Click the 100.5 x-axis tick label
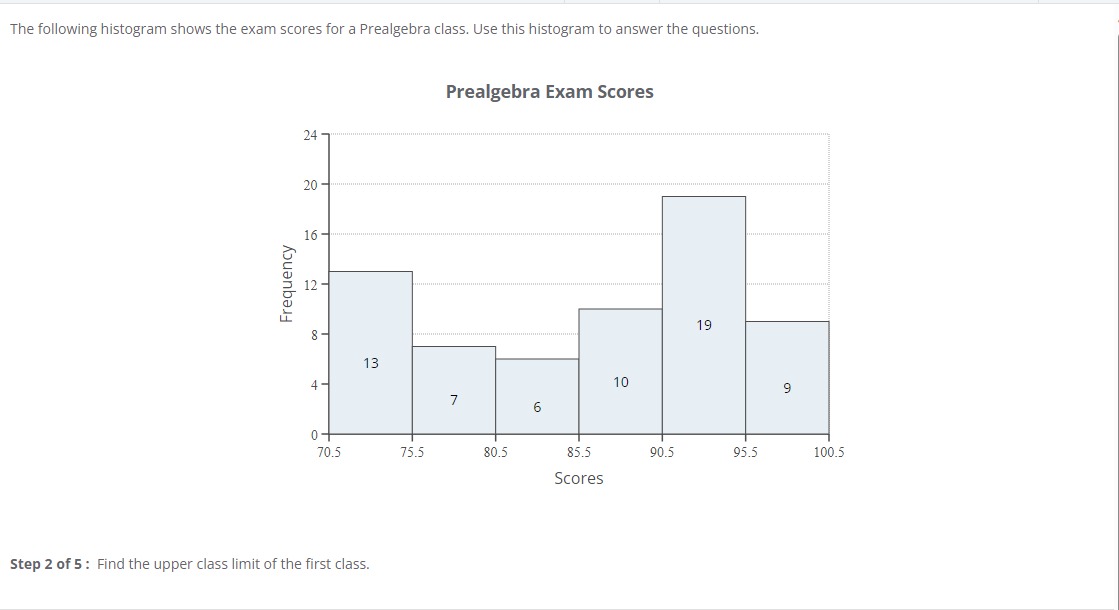Screen dimensions: 1119x610 829,452
